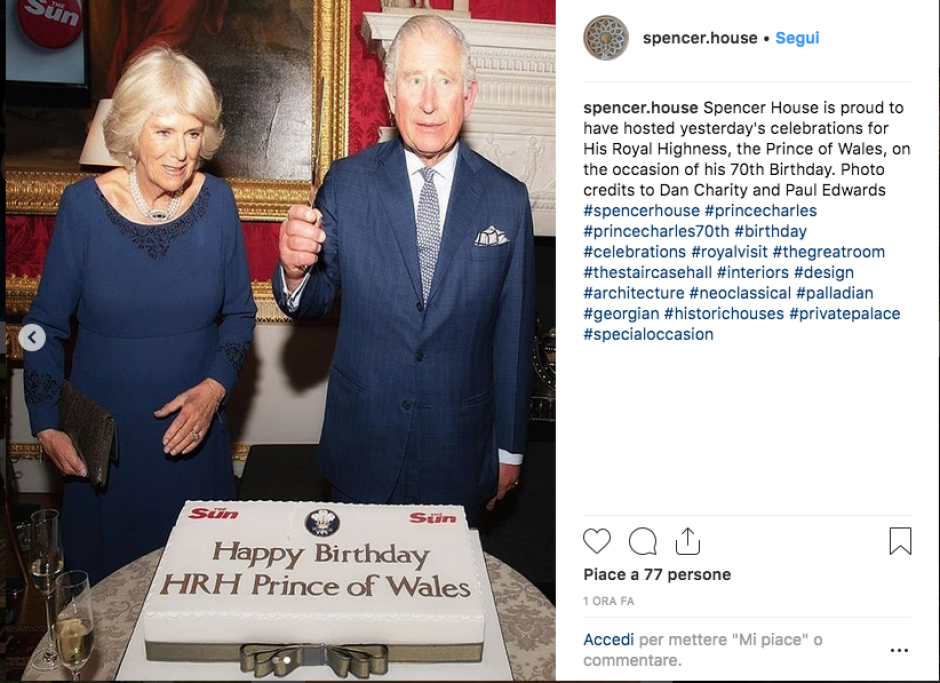Viewport: 940px width, 683px height.
Task: Go to previous photo with left arrow
Action: point(31,338)
